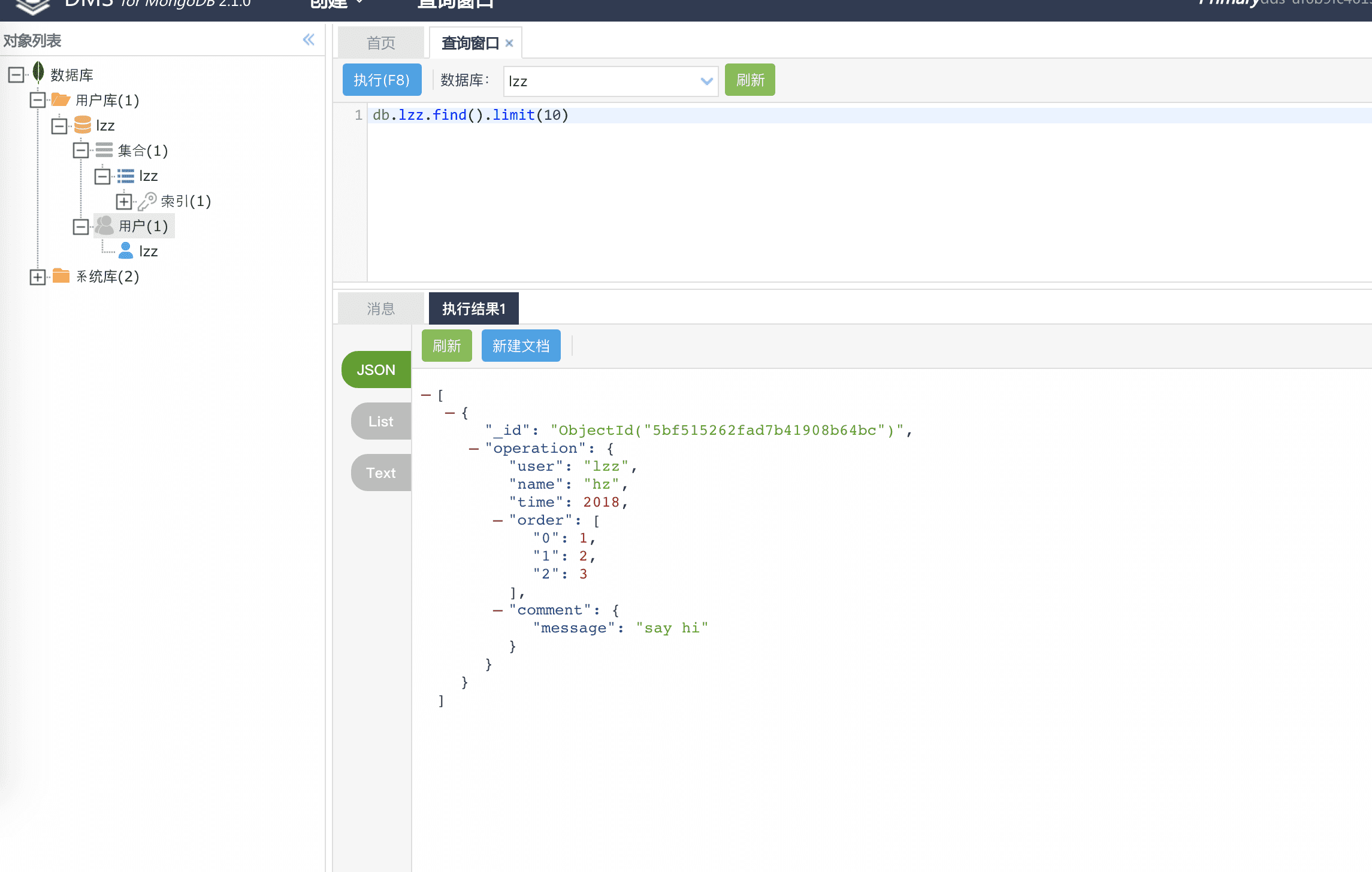Viewport: 1372px width, 872px height.
Task: Switch result view to List mode
Action: pyautogui.click(x=380, y=421)
